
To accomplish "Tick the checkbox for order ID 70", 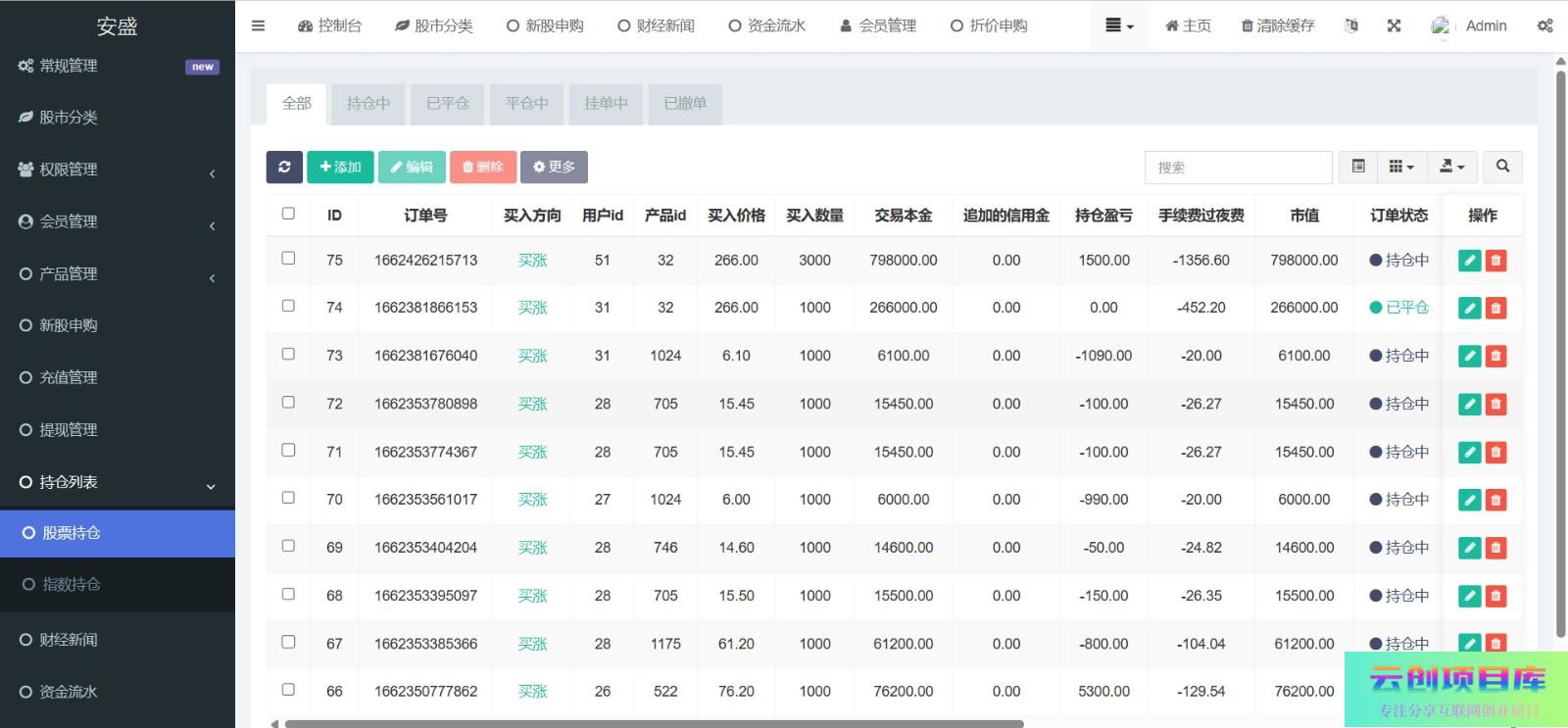I will (288, 498).
